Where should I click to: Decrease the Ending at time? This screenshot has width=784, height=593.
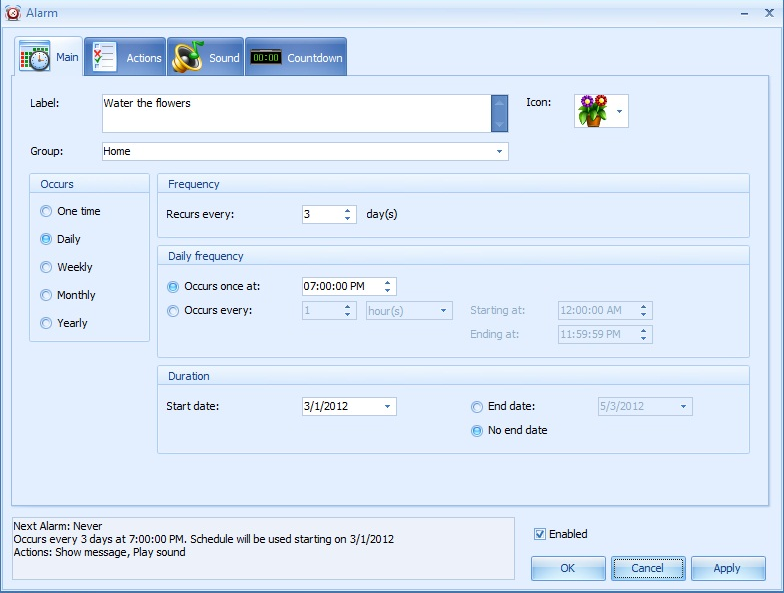tap(644, 338)
